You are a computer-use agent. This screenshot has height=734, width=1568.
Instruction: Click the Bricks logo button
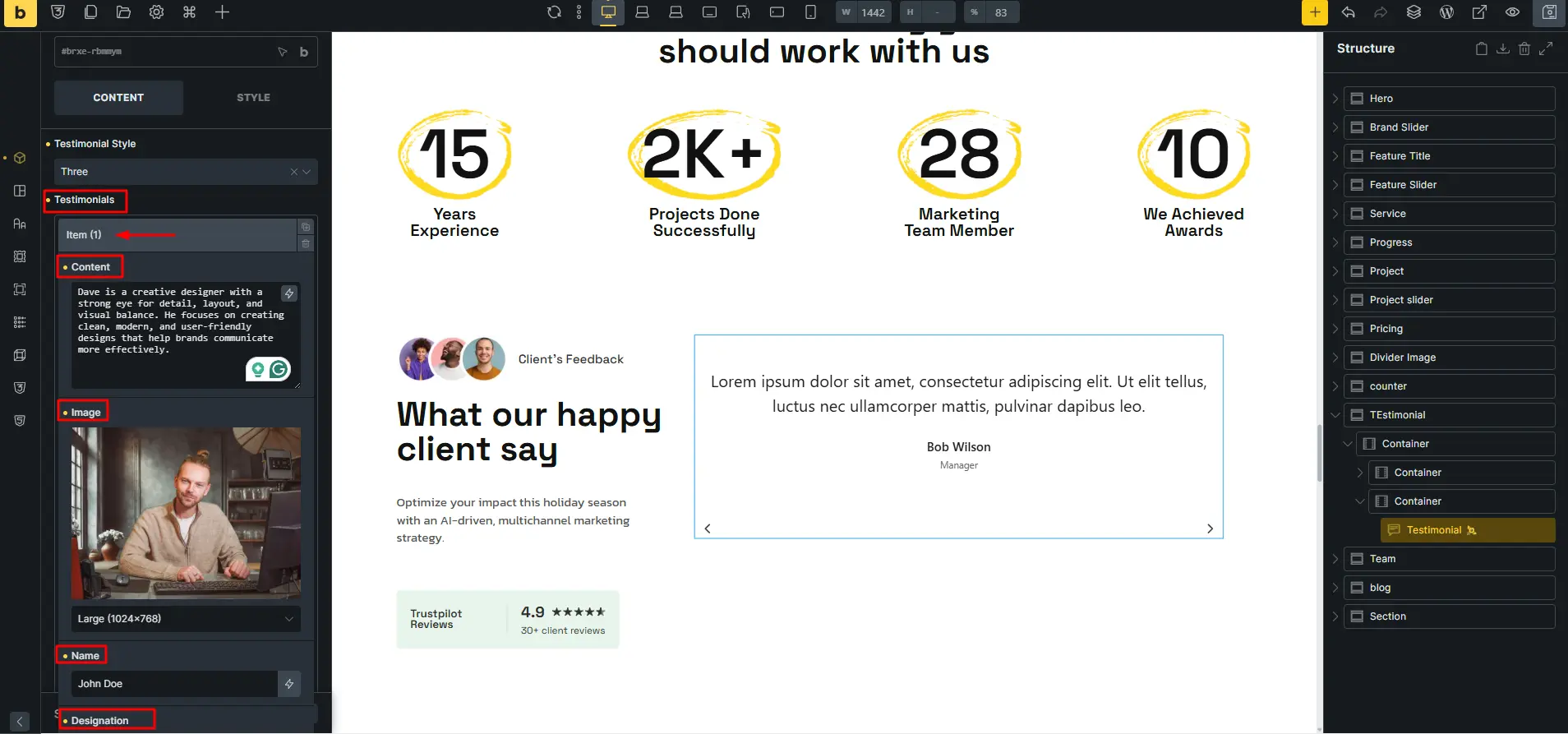coord(20,13)
